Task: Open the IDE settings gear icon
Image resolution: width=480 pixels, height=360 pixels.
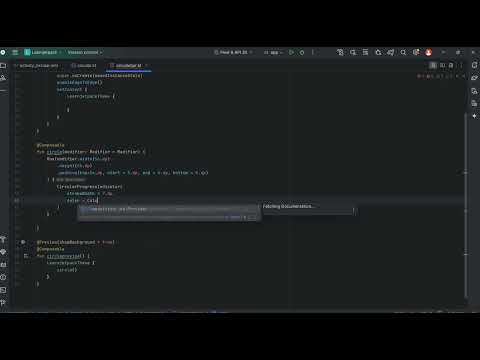Action: pos(416,52)
